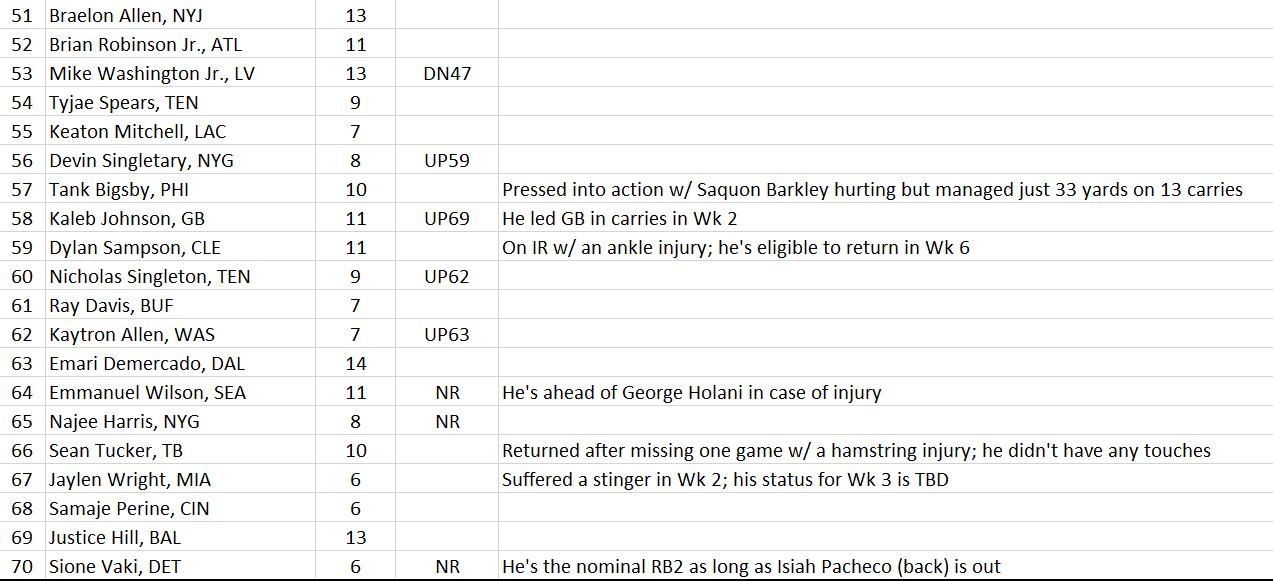Click the Mike Washington Jr., LV cell
Image resolution: width=1273 pixels, height=581 pixels.
click(179, 73)
